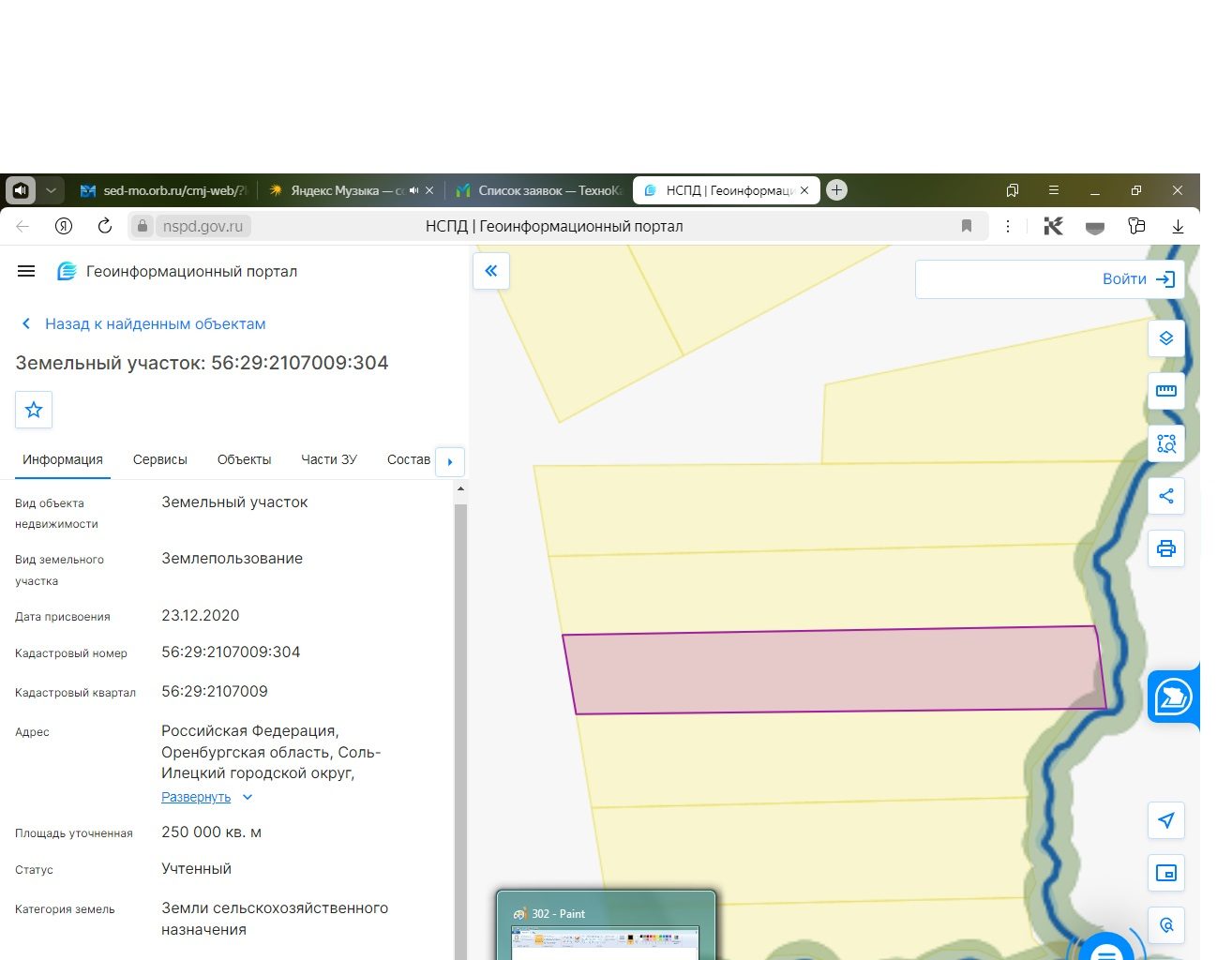
Task: Open a new browser tab
Action: [x=837, y=190]
